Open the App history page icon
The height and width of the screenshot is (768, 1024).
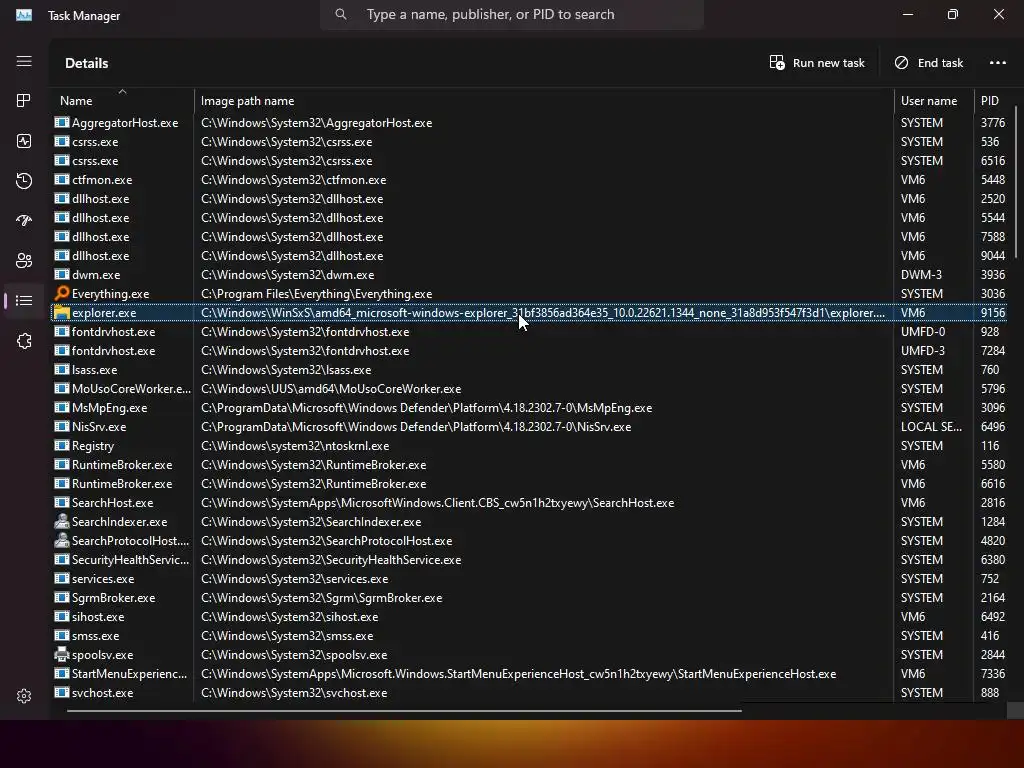[x=24, y=181]
